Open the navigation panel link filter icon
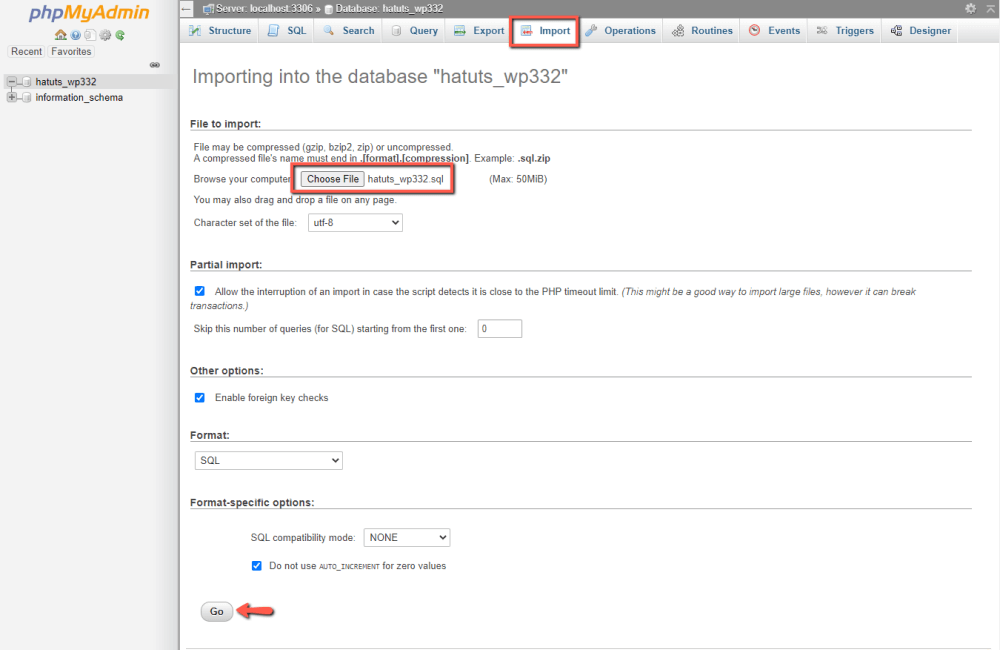The height and width of the screenshot is (650, 1000). [x=155, y=64]
